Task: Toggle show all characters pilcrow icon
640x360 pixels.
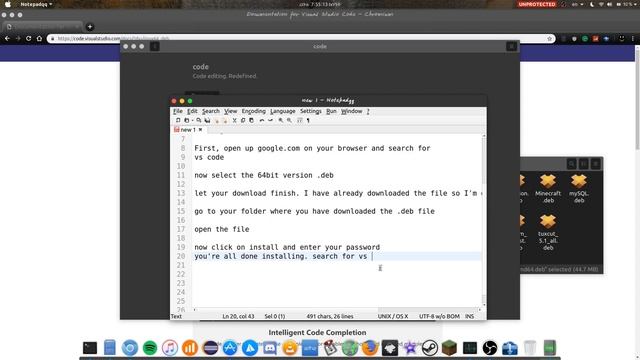Action: click(308, 120)
